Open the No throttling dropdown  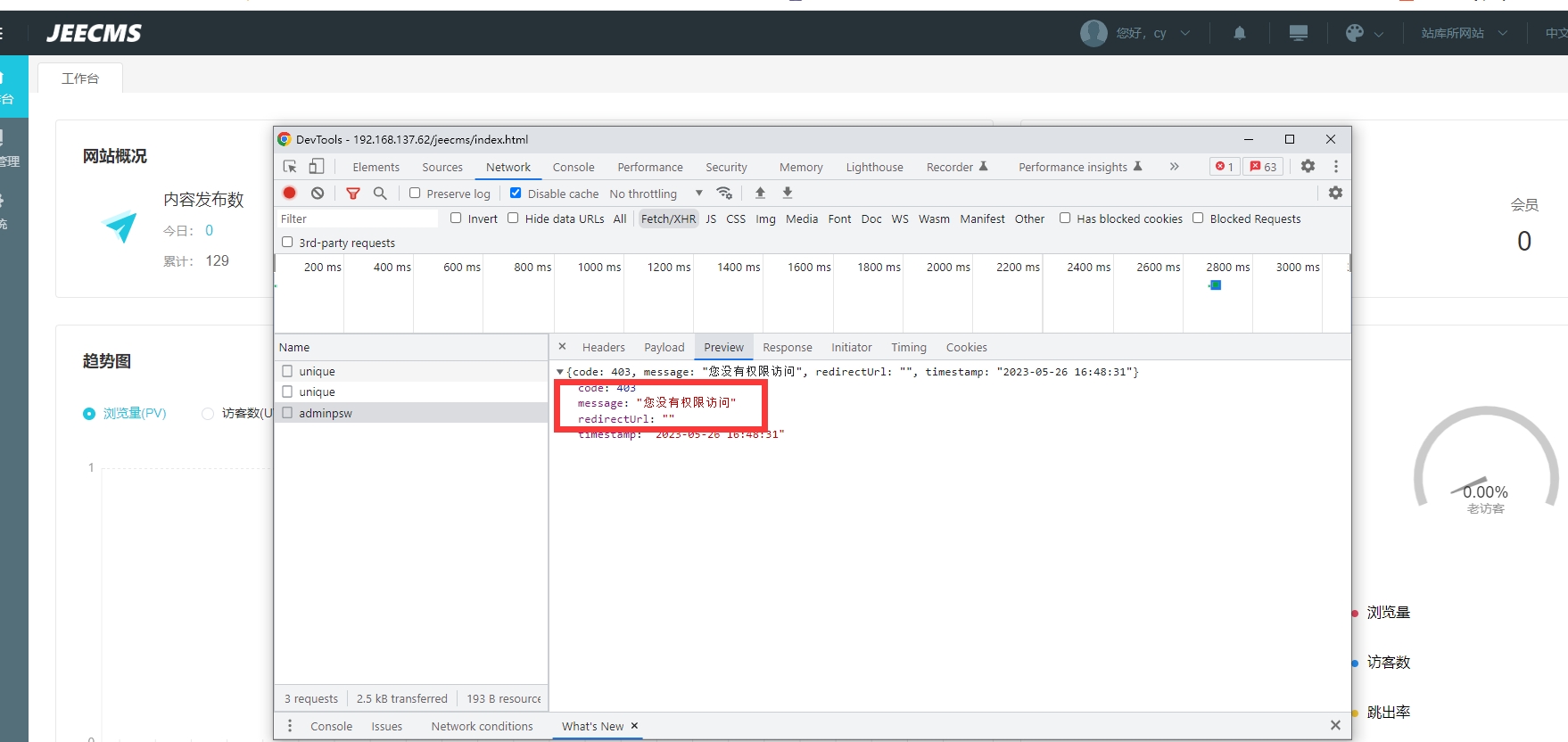click(x=656, y=194)
